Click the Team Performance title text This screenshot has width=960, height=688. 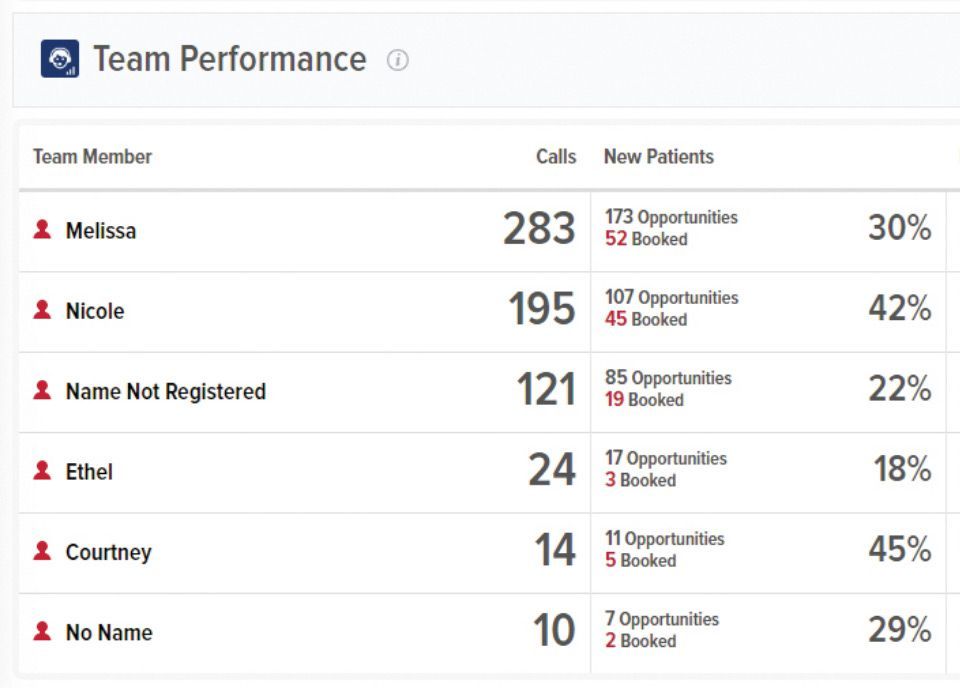pos(230,59)
